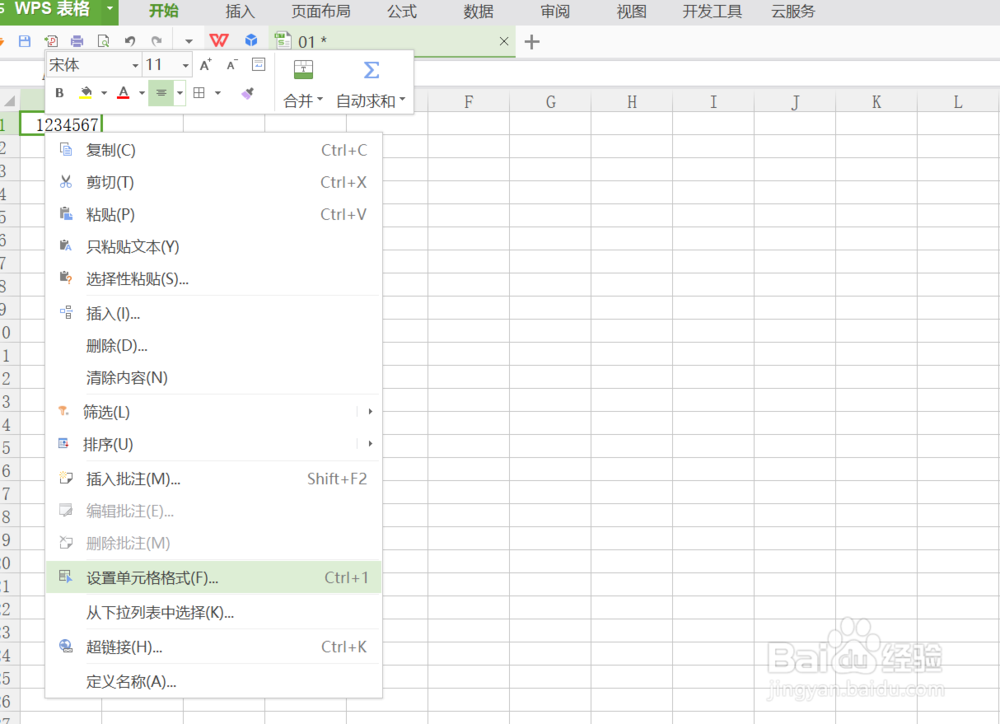Screen dimensions: 1000x724
Task: Expand alignment dropdown arrow
Action: click(180, 93)
